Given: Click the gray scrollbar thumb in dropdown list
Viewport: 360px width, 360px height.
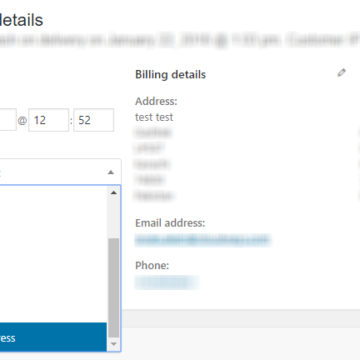Looking at the screenshot, I should pyautogui.click(x=113, y=288).
